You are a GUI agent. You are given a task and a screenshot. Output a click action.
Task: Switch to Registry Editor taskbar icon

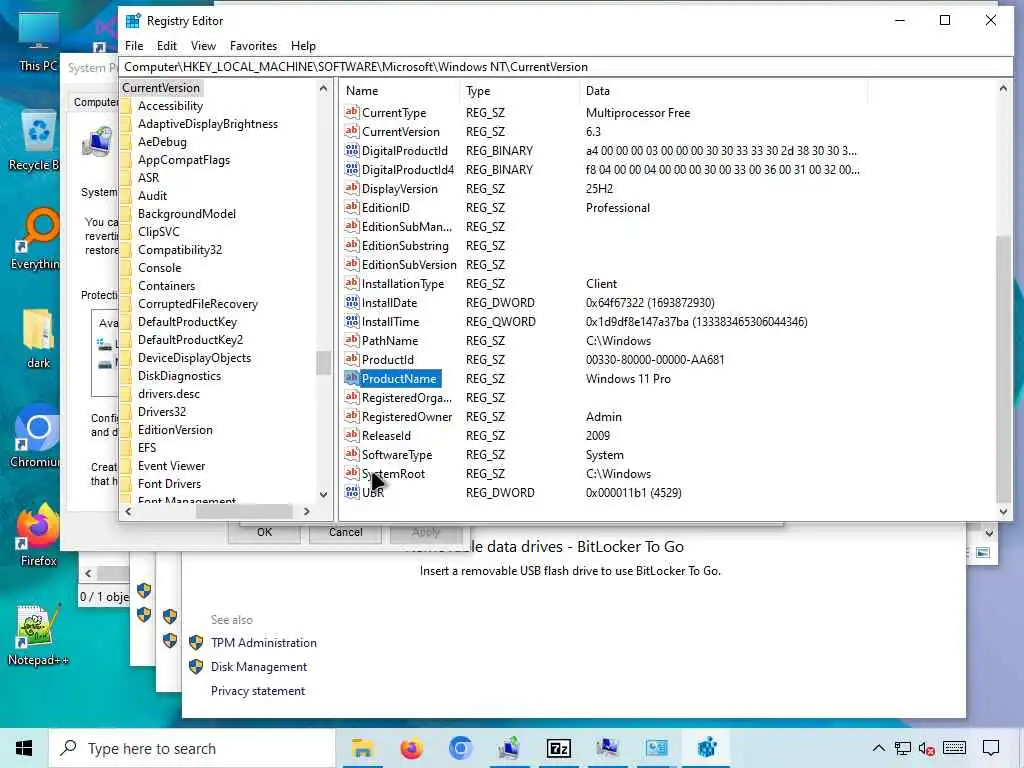point(706,748)
